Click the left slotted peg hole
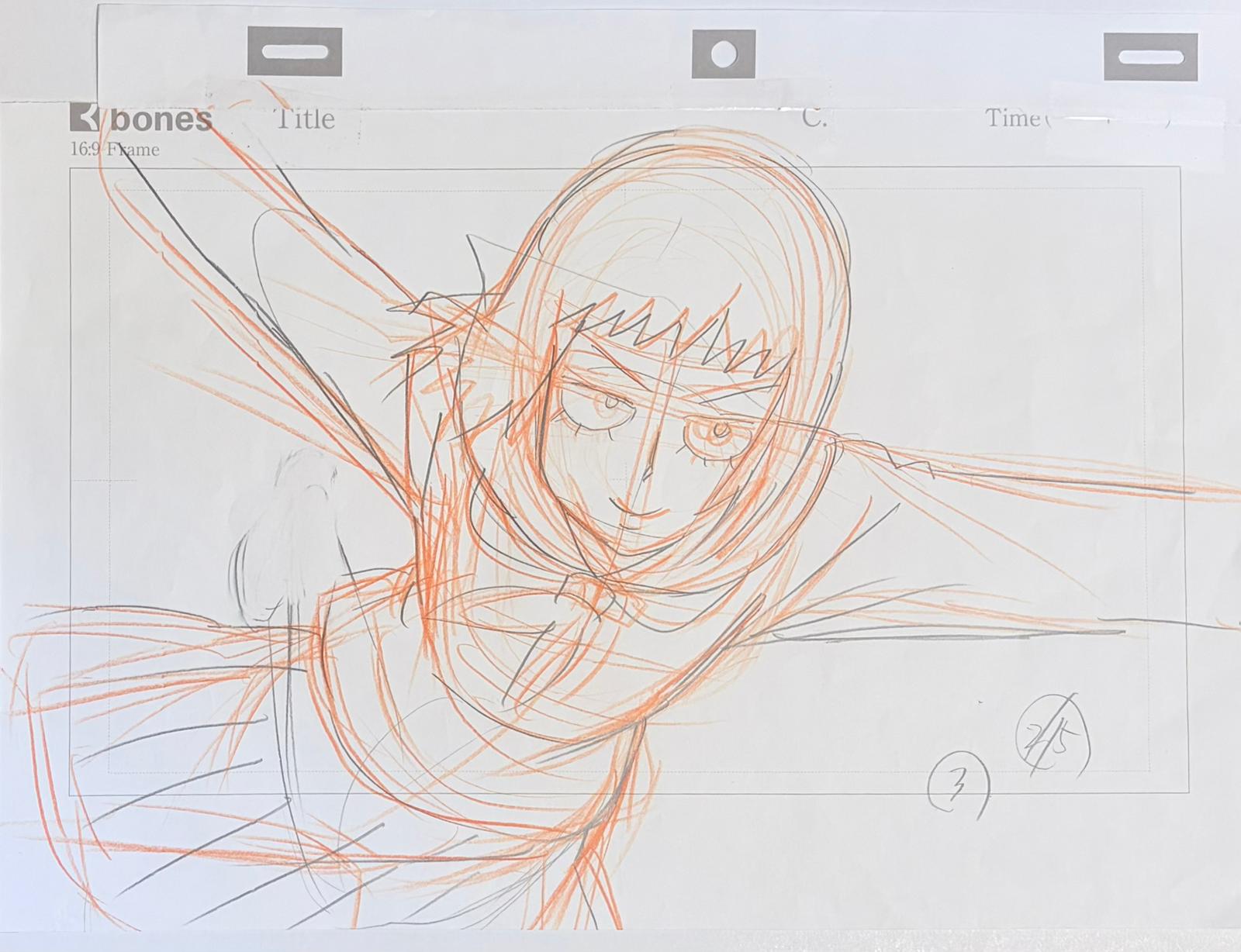The width and height of the screenshot is (1241, 952). [296, 51]
